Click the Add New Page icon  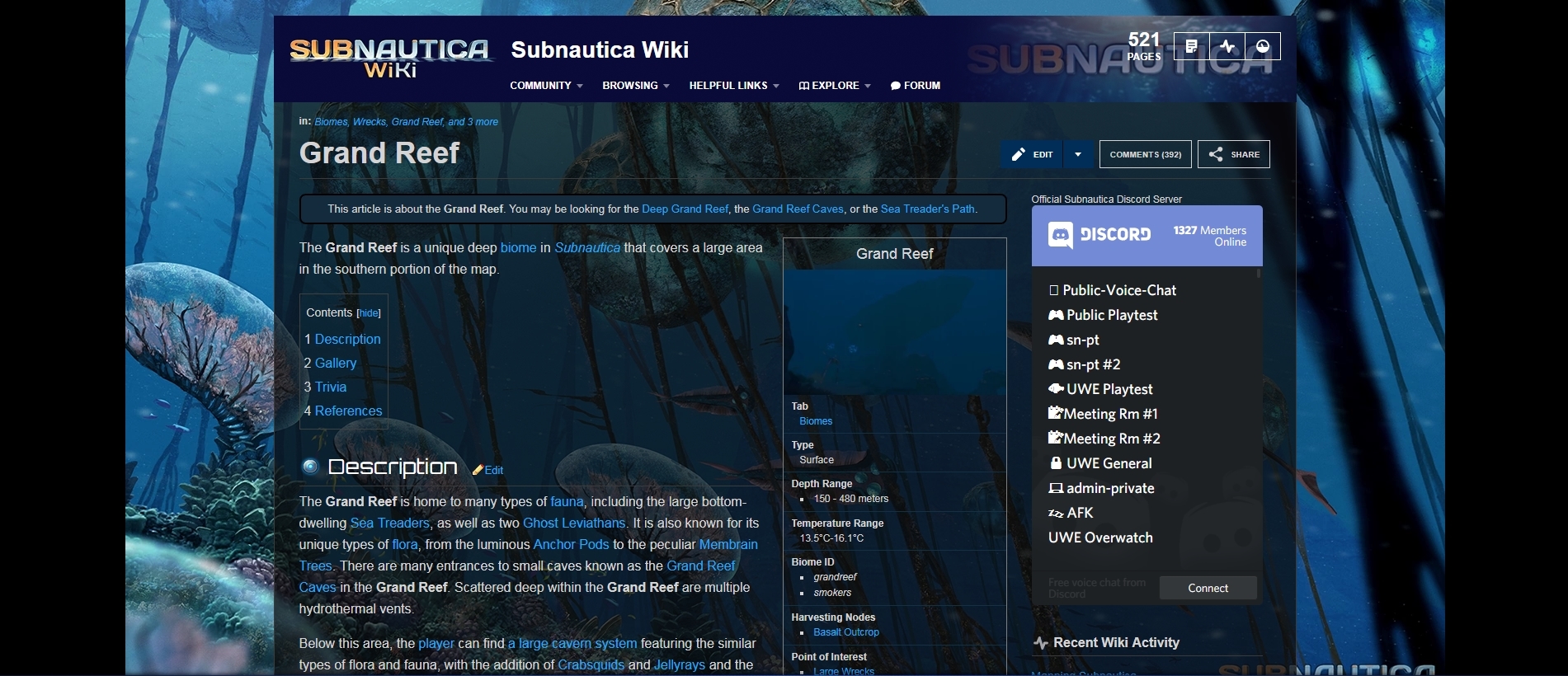1191,47
